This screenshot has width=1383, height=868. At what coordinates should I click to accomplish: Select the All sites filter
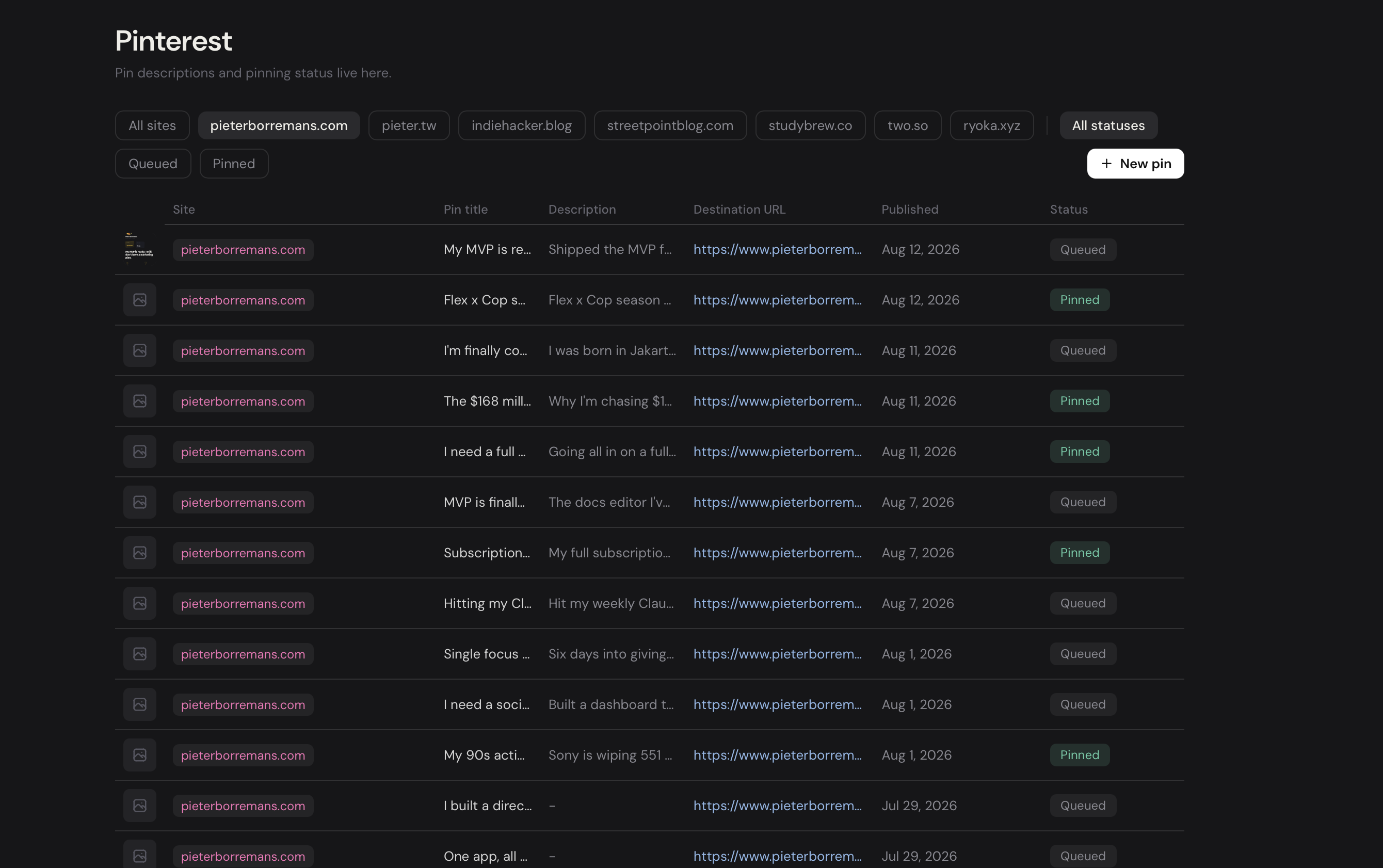[x=152, y=125]
